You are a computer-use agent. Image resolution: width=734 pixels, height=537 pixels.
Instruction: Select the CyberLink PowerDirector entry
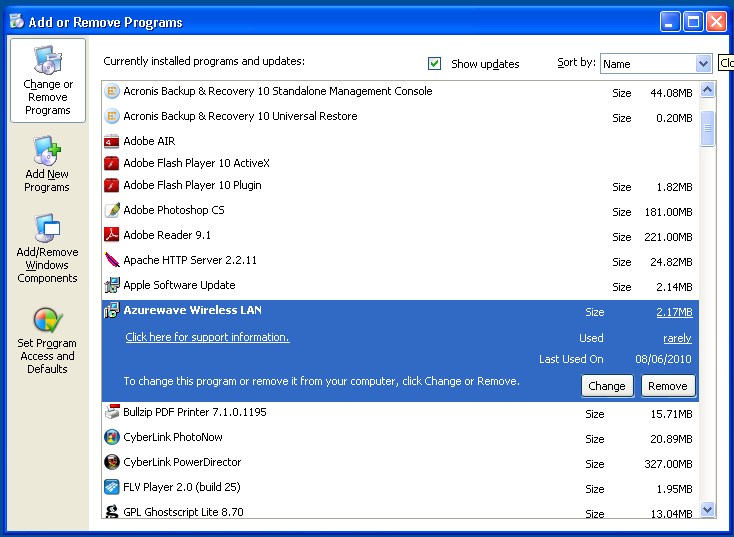tap(400, 463)
